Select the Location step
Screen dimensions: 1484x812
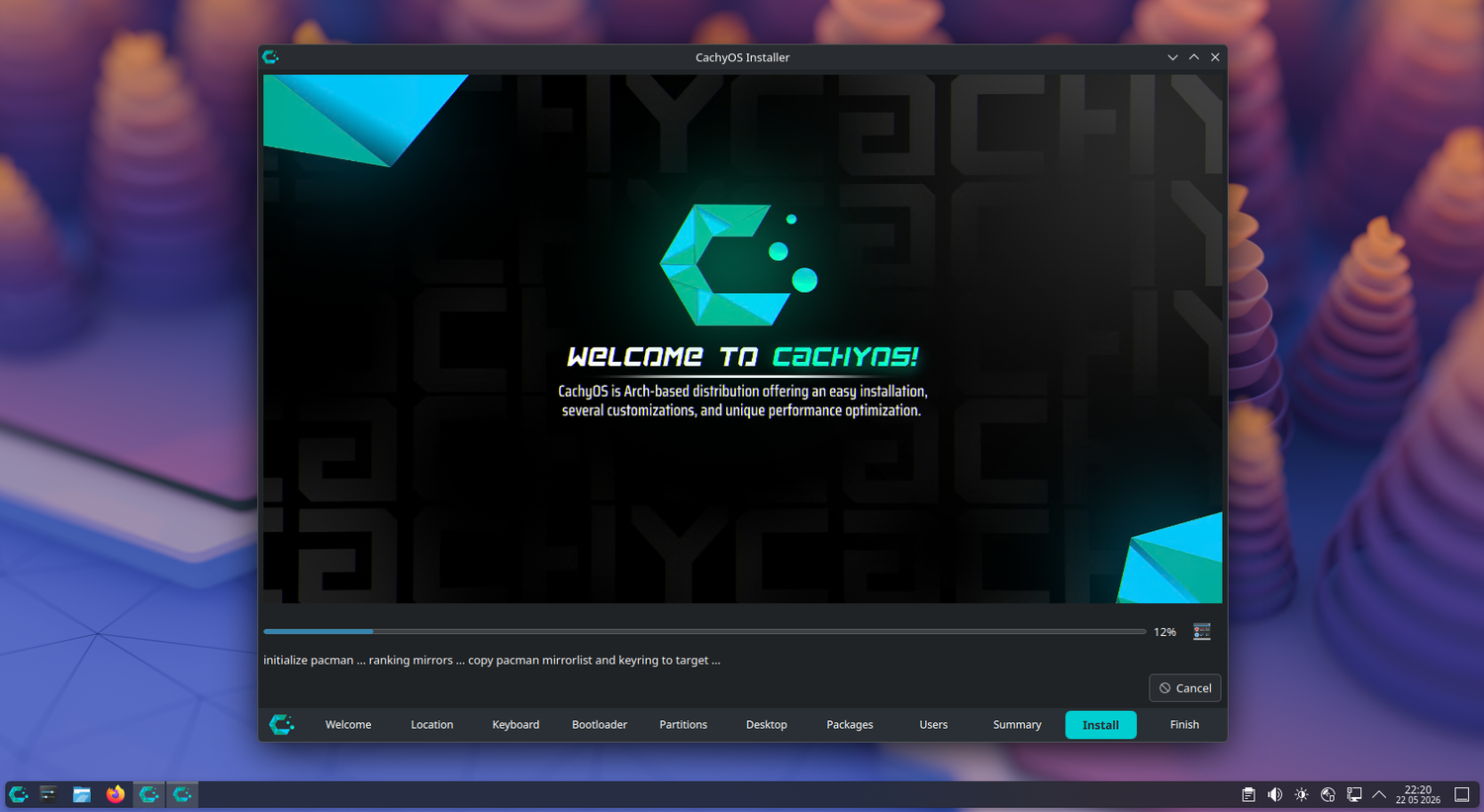(x=432, y=725)
